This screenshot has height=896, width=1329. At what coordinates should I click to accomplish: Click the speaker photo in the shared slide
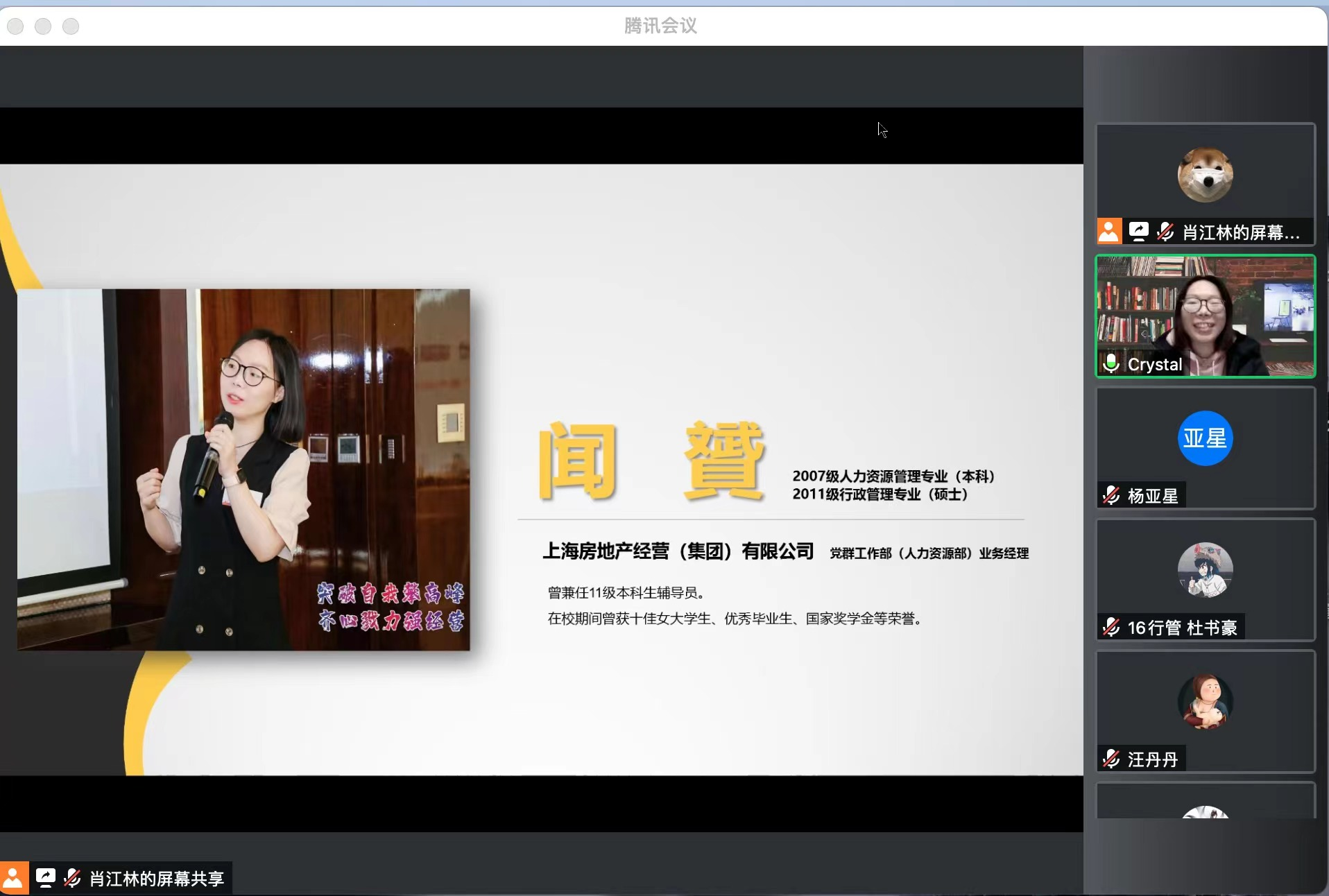click(243, 469)
